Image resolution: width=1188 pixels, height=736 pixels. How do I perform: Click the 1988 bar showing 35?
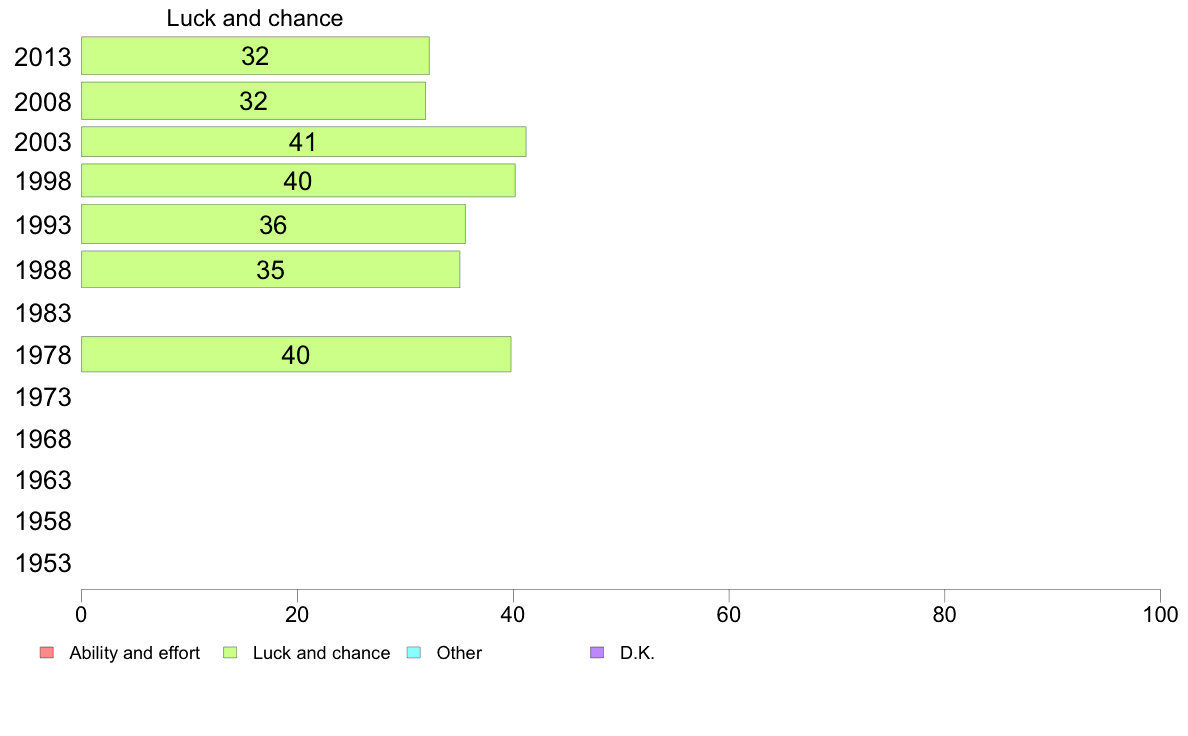270,270
